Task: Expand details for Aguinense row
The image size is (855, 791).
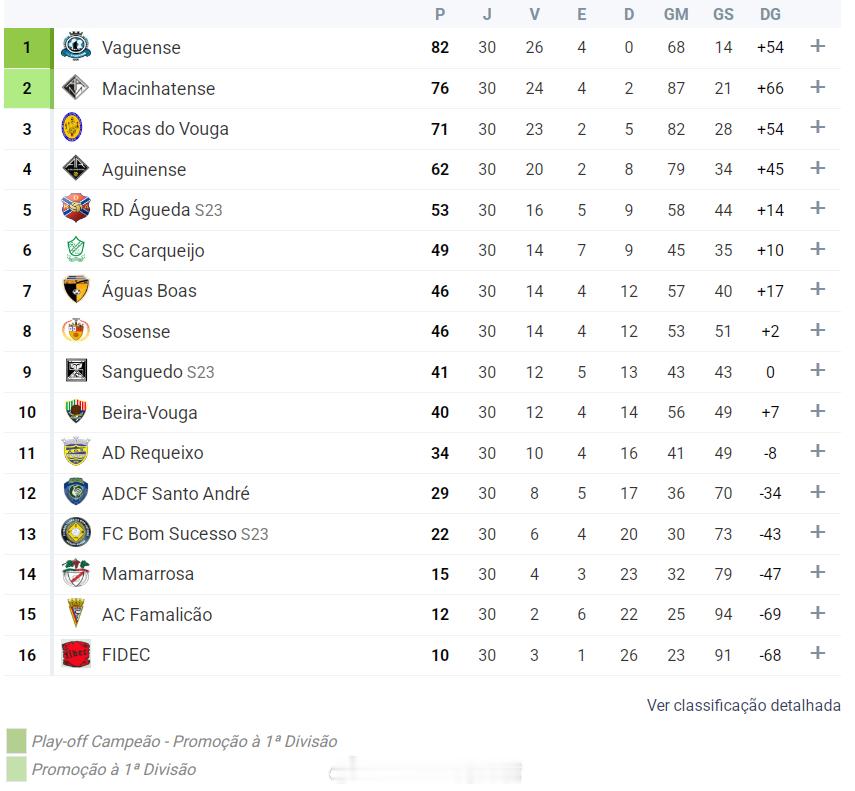Action: tap(817, 168)
